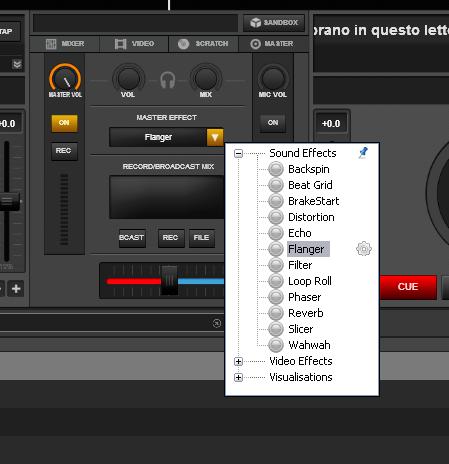Click the MASTER VOL knob
This screenshot has width=449, height=464.
65,79
